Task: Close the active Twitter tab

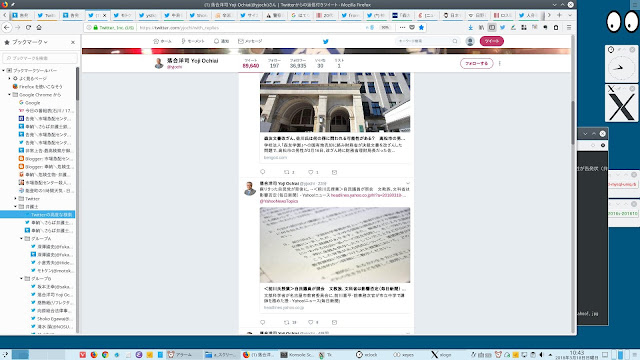Action: 104,16
